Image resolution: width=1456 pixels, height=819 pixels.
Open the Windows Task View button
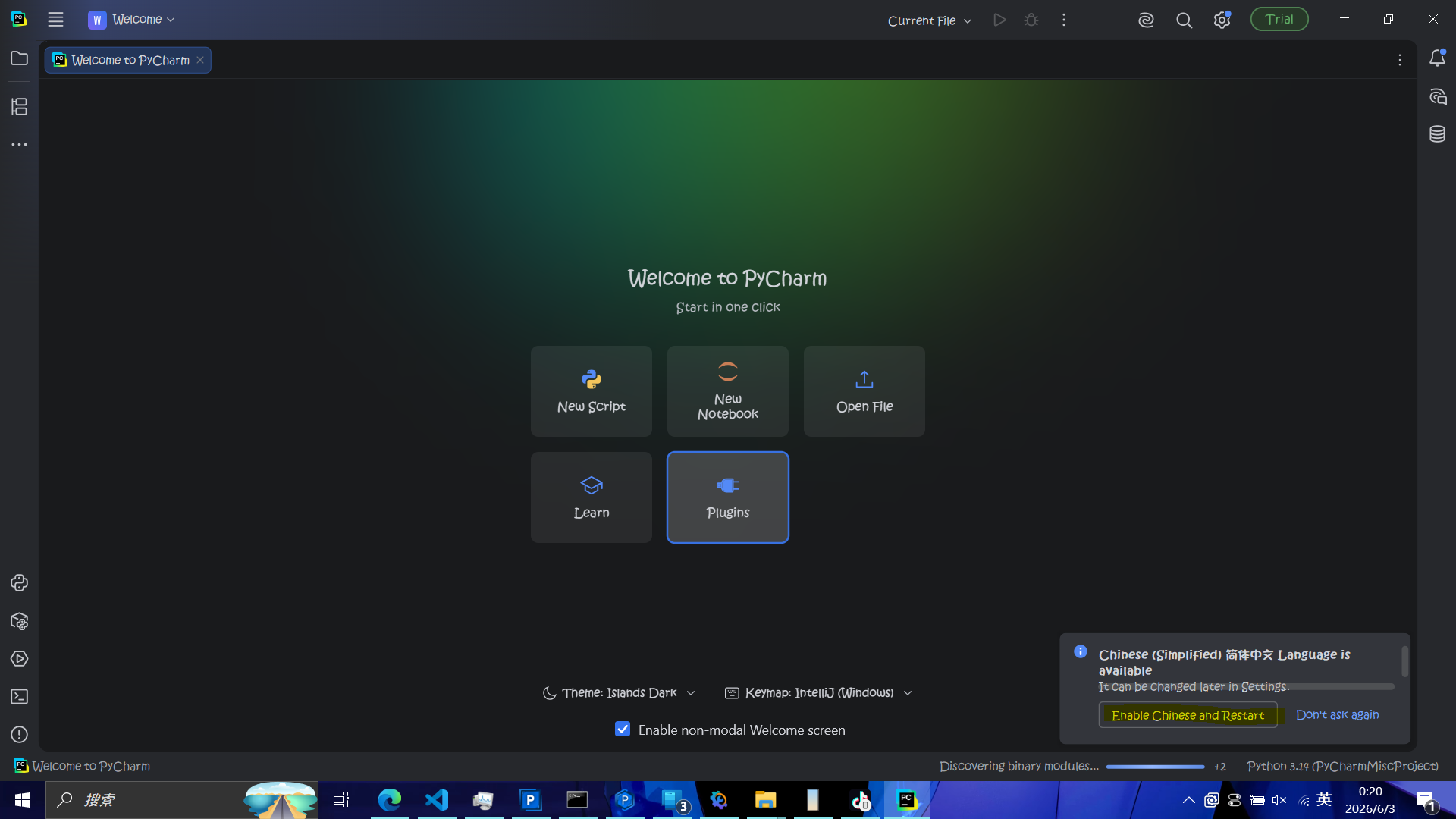[341, 800]
